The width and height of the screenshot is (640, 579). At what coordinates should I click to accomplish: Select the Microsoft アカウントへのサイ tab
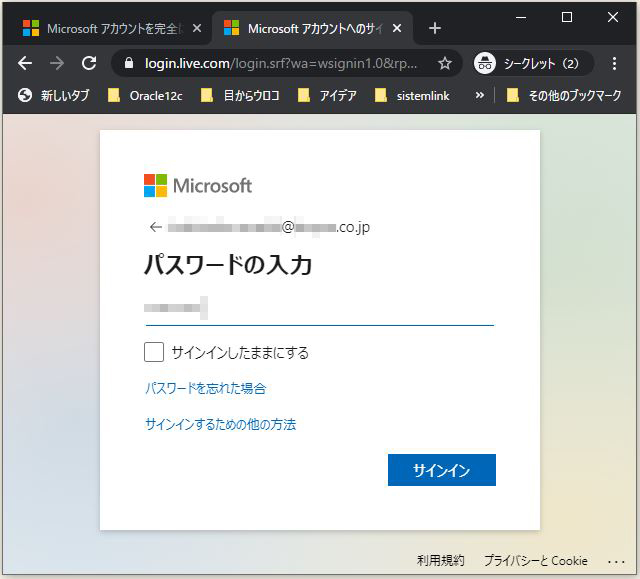[312, 28]
